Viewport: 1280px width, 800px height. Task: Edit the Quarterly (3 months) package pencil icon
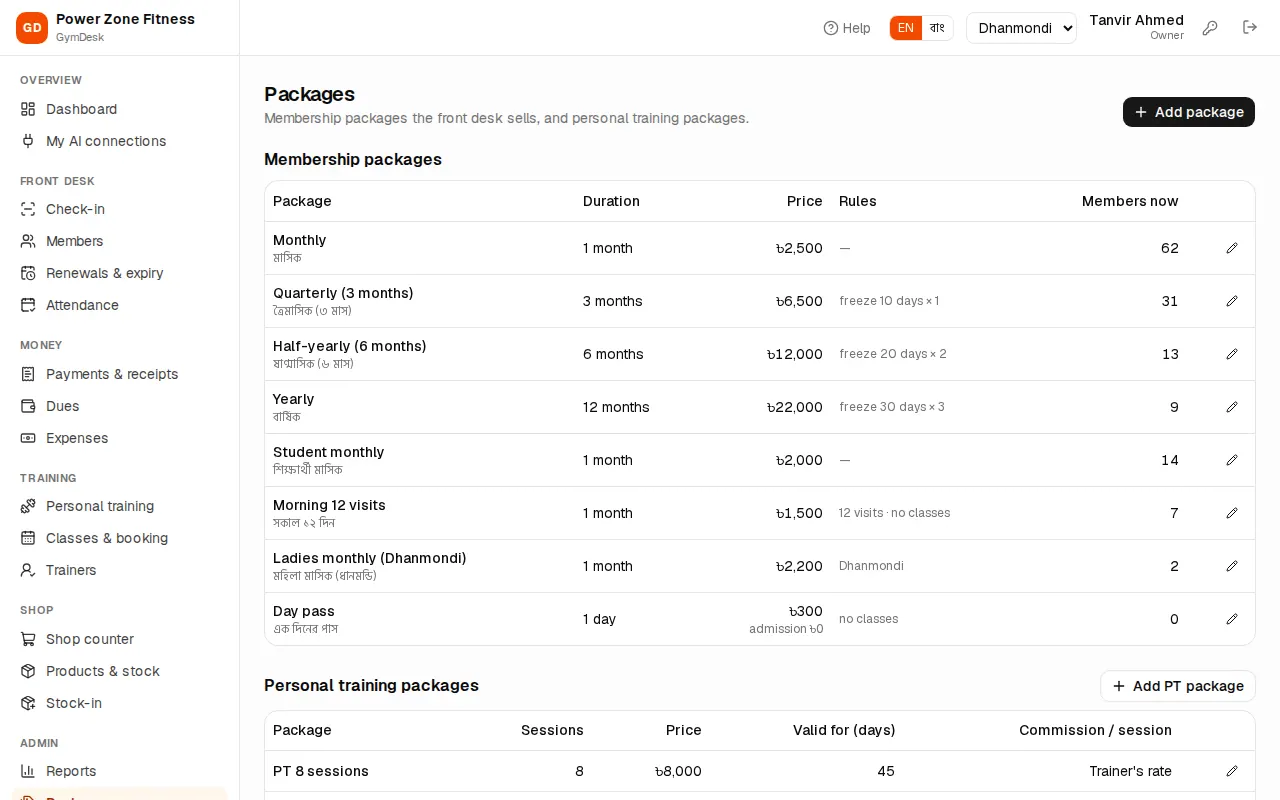click(x=1232, y=301)
